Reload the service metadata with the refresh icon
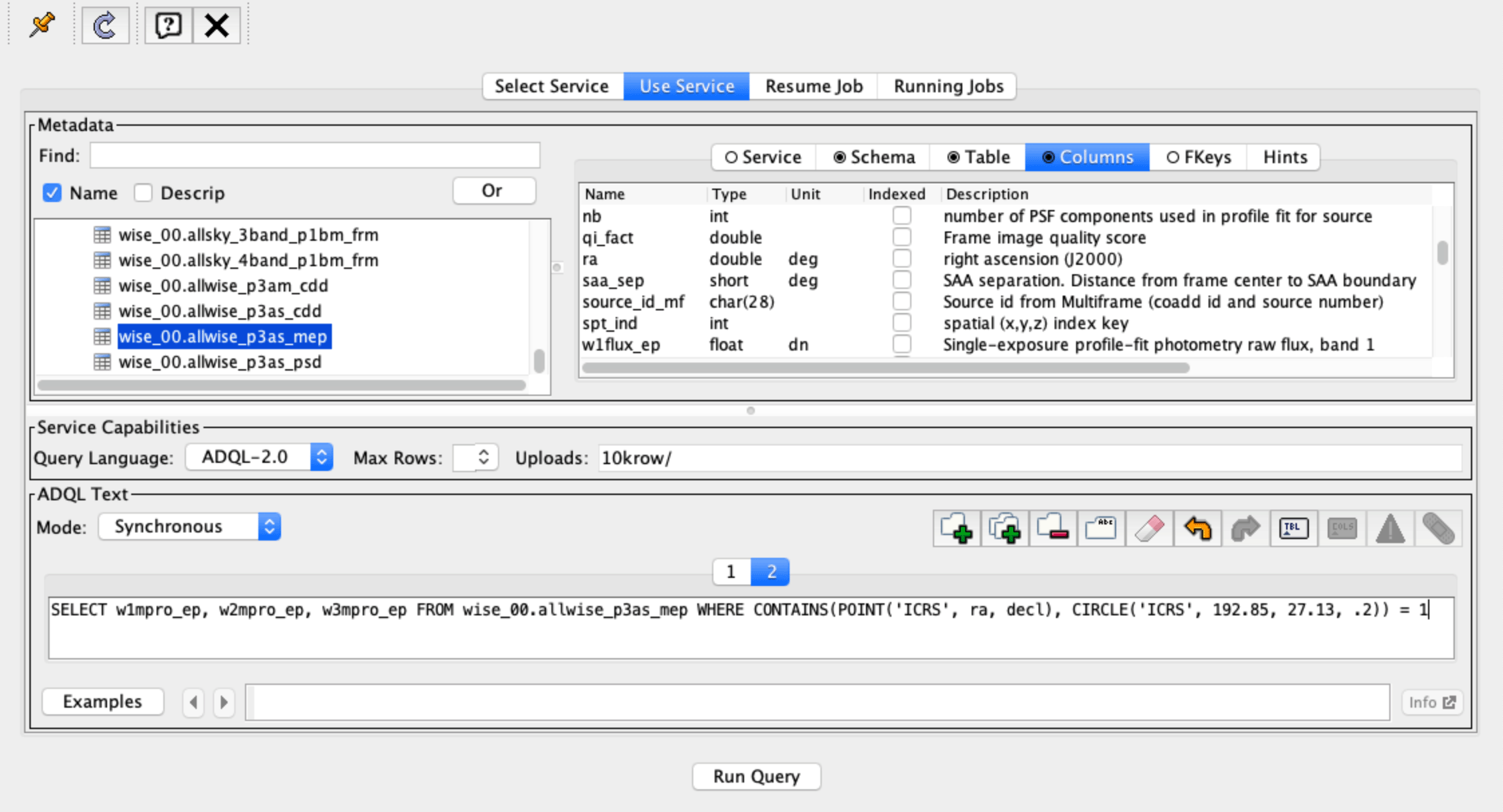 pos(104,25)
